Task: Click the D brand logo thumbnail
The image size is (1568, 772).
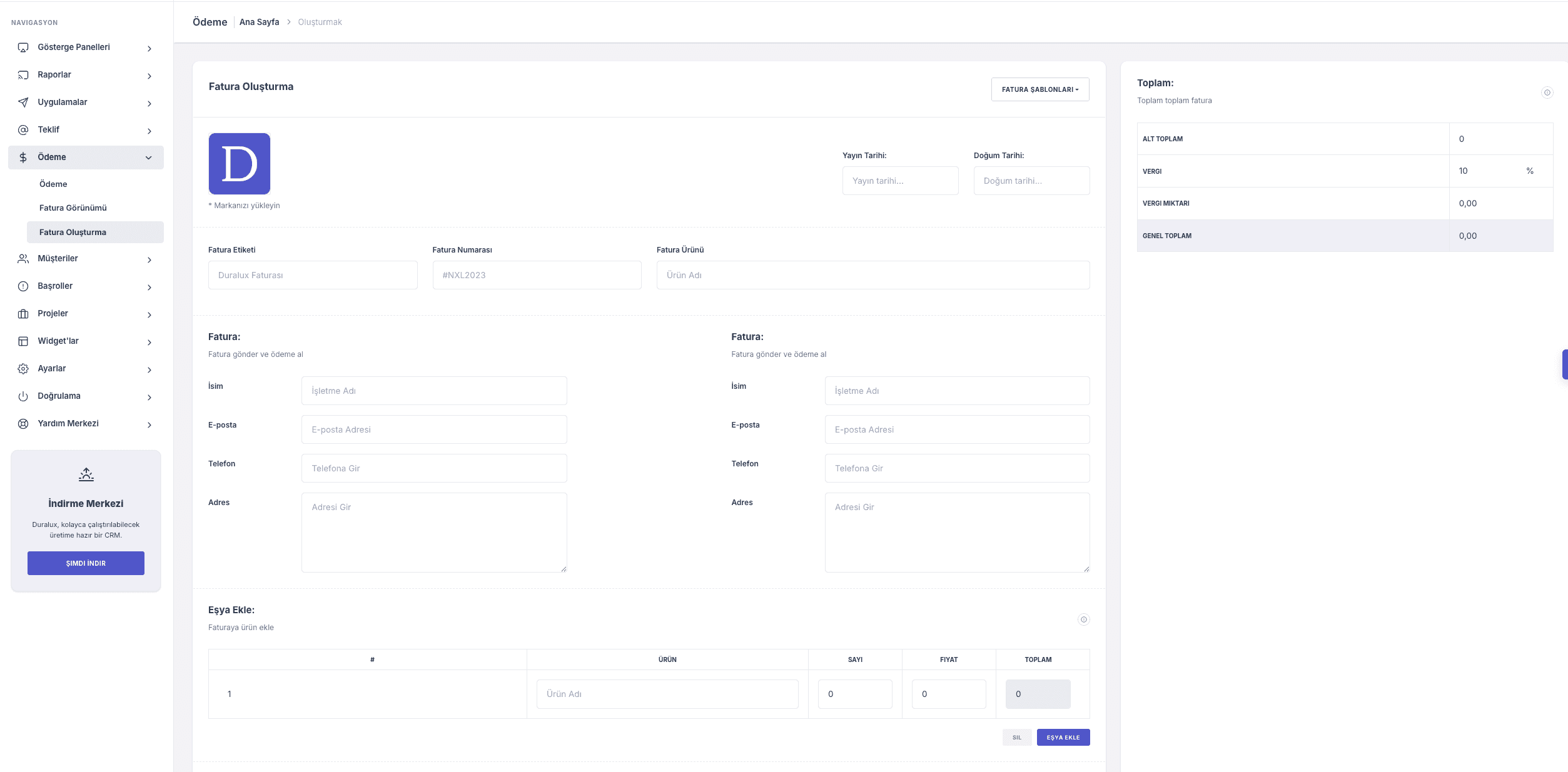Action: coord(240,164)
